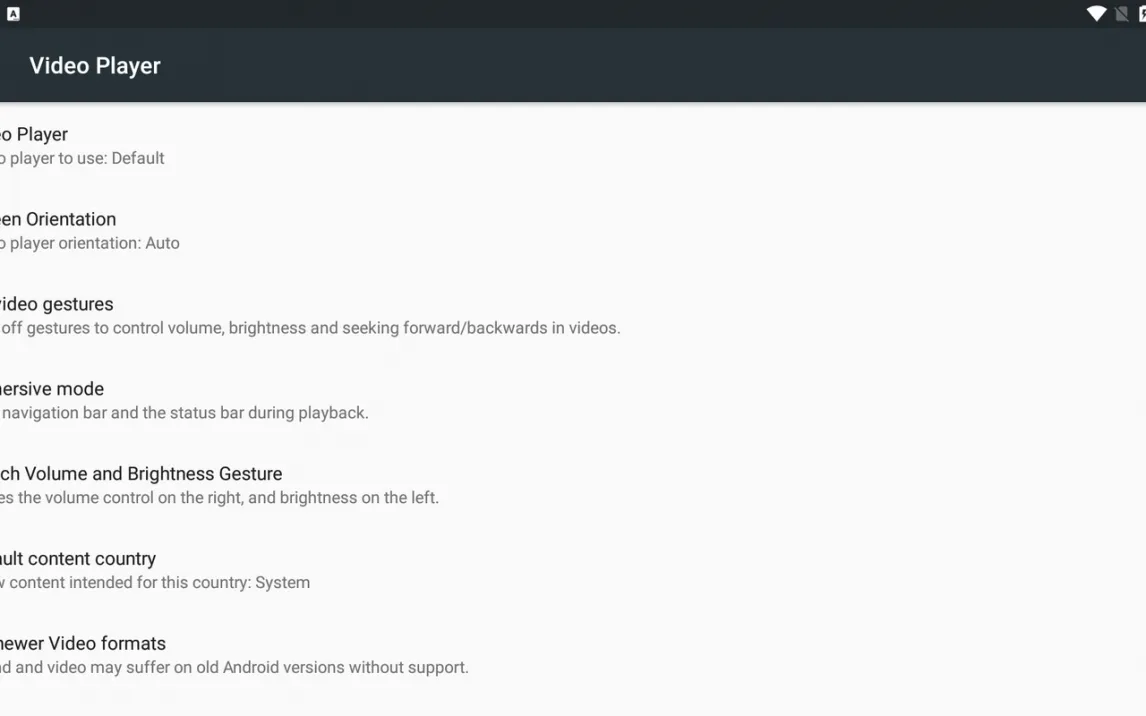Click 'player orientation: Auto' subtitle
Viewport: 1146px width, 716px height.
click(92, 243)
